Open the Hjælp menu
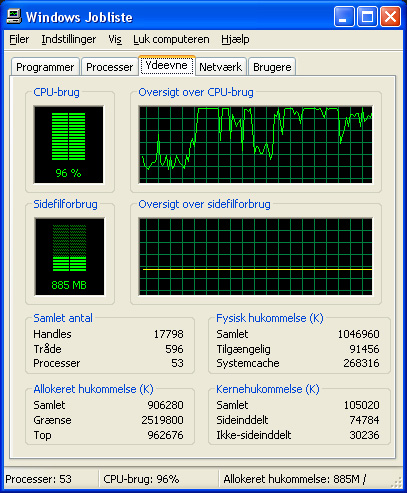Screen dimensions: 407x493 coord(235,39)
